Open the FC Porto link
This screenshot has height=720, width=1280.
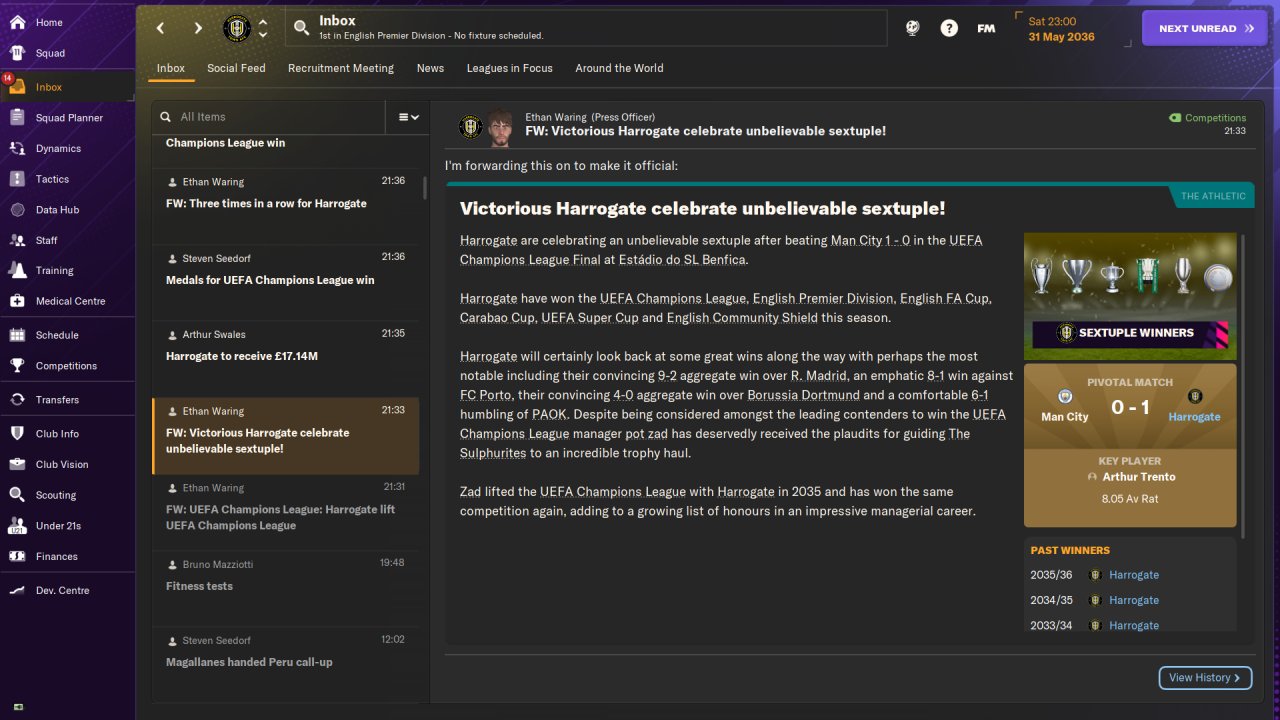click(487, 395)
